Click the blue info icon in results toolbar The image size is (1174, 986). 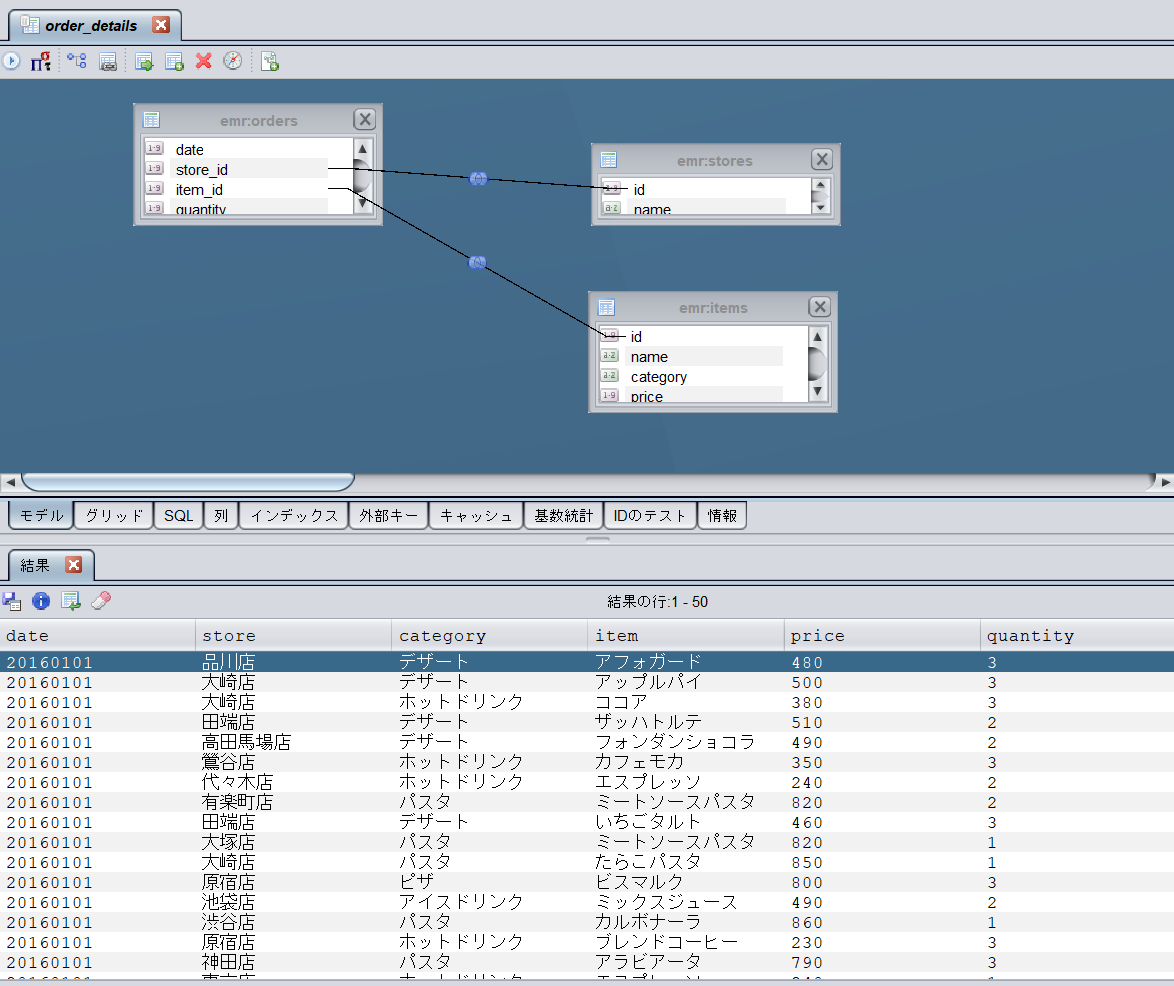click(41, 600)
